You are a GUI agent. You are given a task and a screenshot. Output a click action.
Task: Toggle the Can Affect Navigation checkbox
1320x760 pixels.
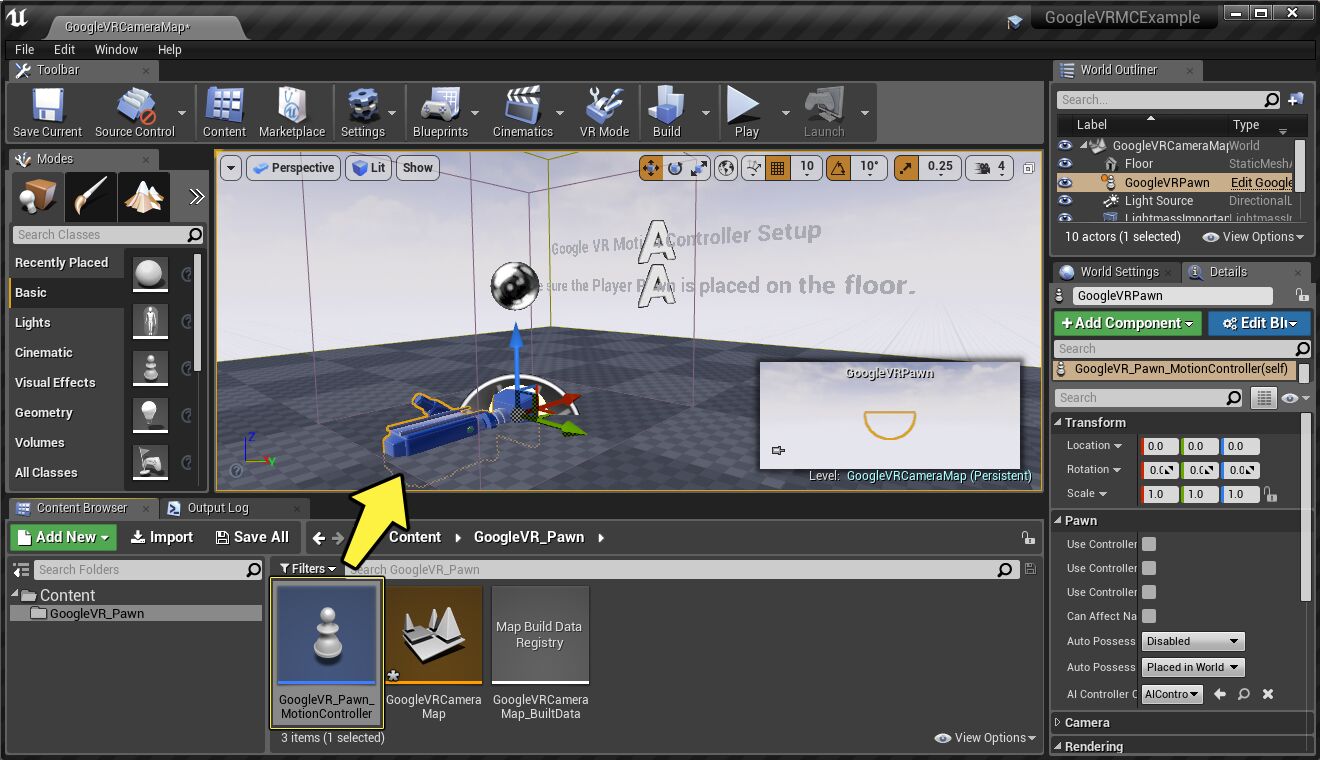click(x=1149, y=616)
